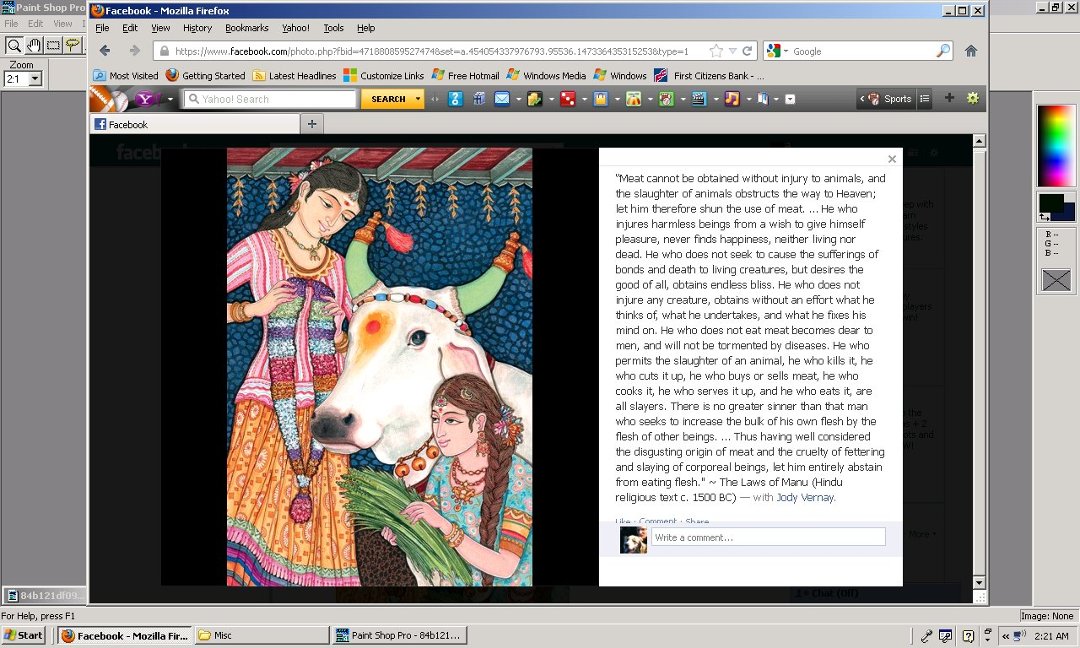
Task: Select Paint Shop Pro lasso tool
Action: tap(72, 45)
